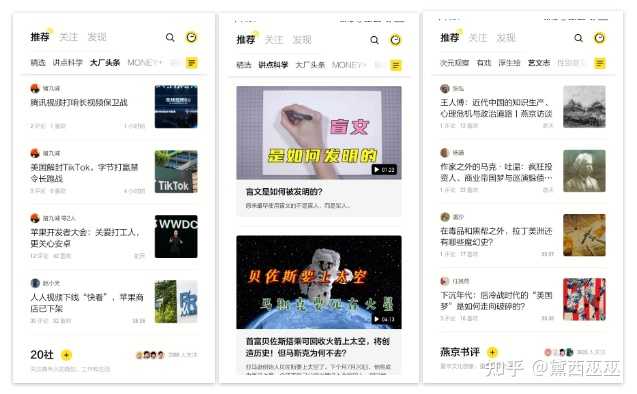637x394 pixels.
Task: Tap thumbnail beside 王人博 article
Action: coord(584,106)
